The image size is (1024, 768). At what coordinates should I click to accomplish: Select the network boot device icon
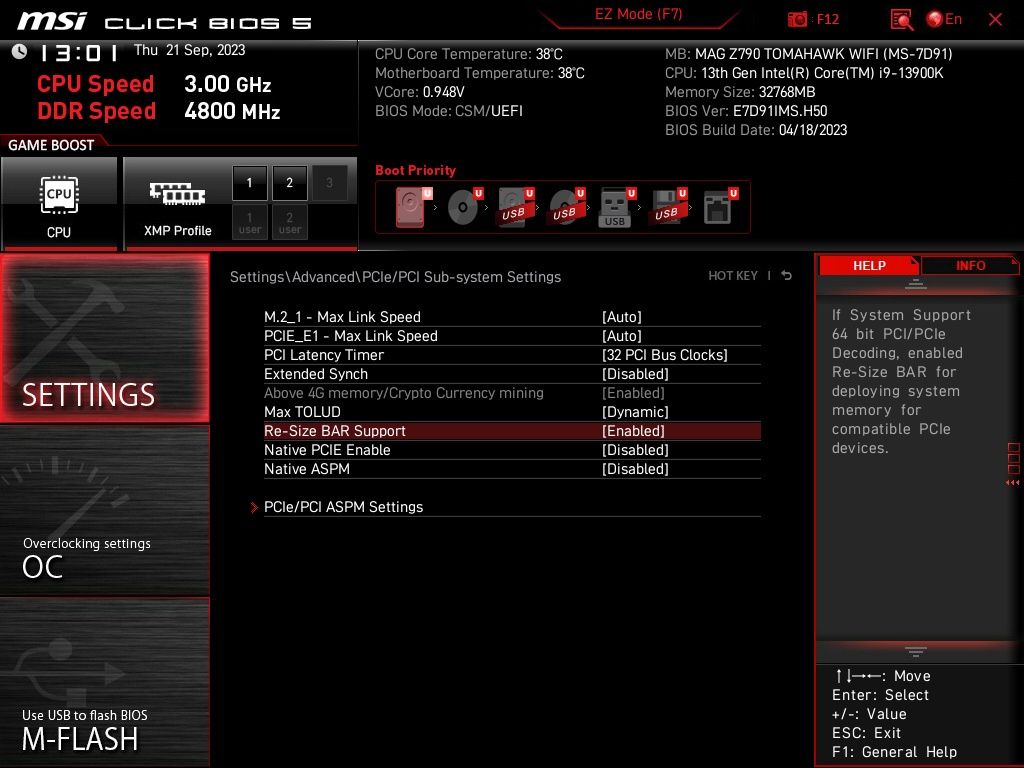click(720, 207)
